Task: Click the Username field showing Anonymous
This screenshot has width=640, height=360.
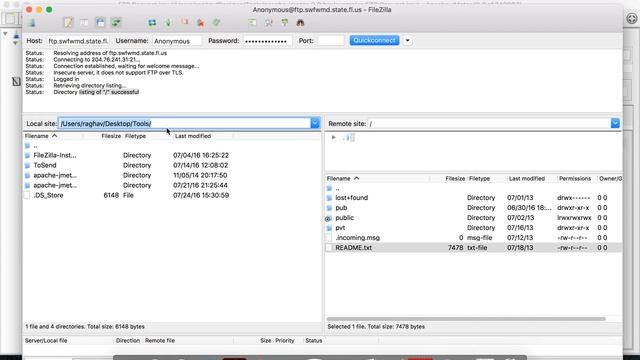Action: click(x=177, y=41)
